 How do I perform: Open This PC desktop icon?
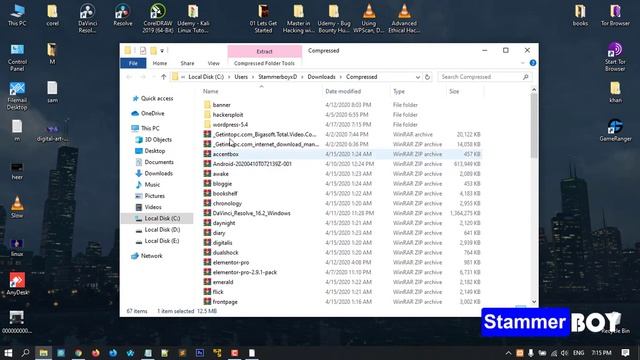pos(17,15)
